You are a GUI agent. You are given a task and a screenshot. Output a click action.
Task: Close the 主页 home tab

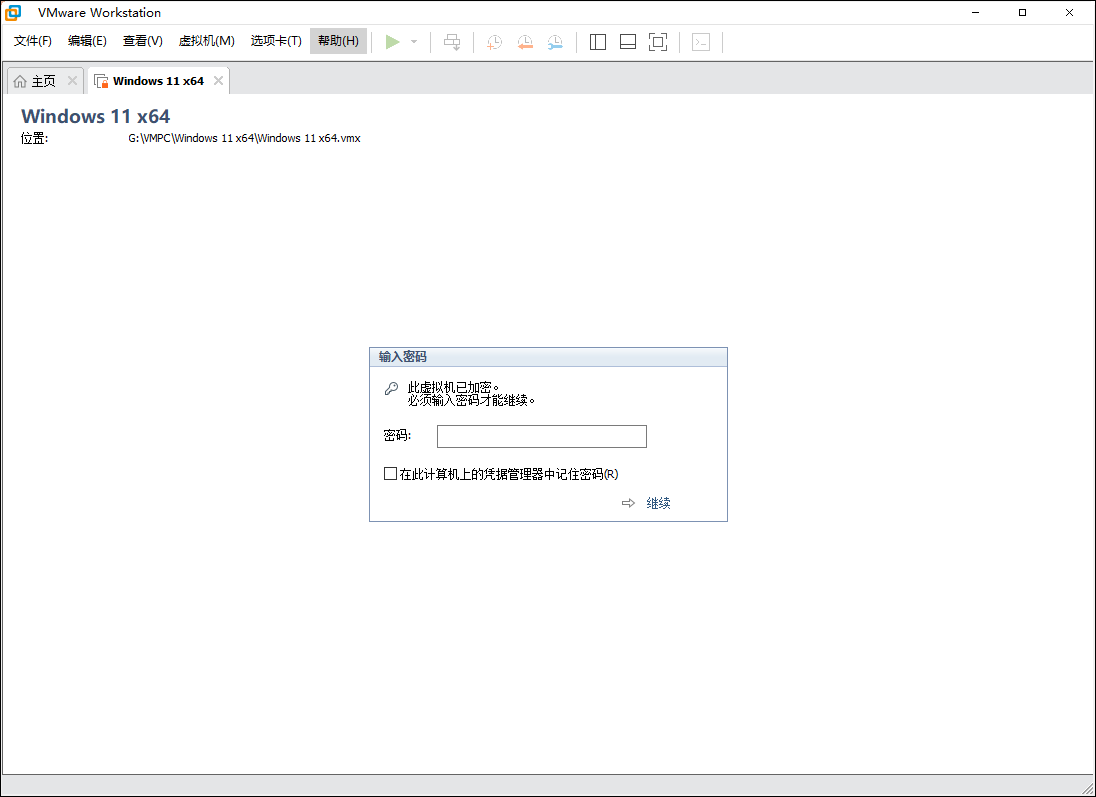tap(72, 81)
